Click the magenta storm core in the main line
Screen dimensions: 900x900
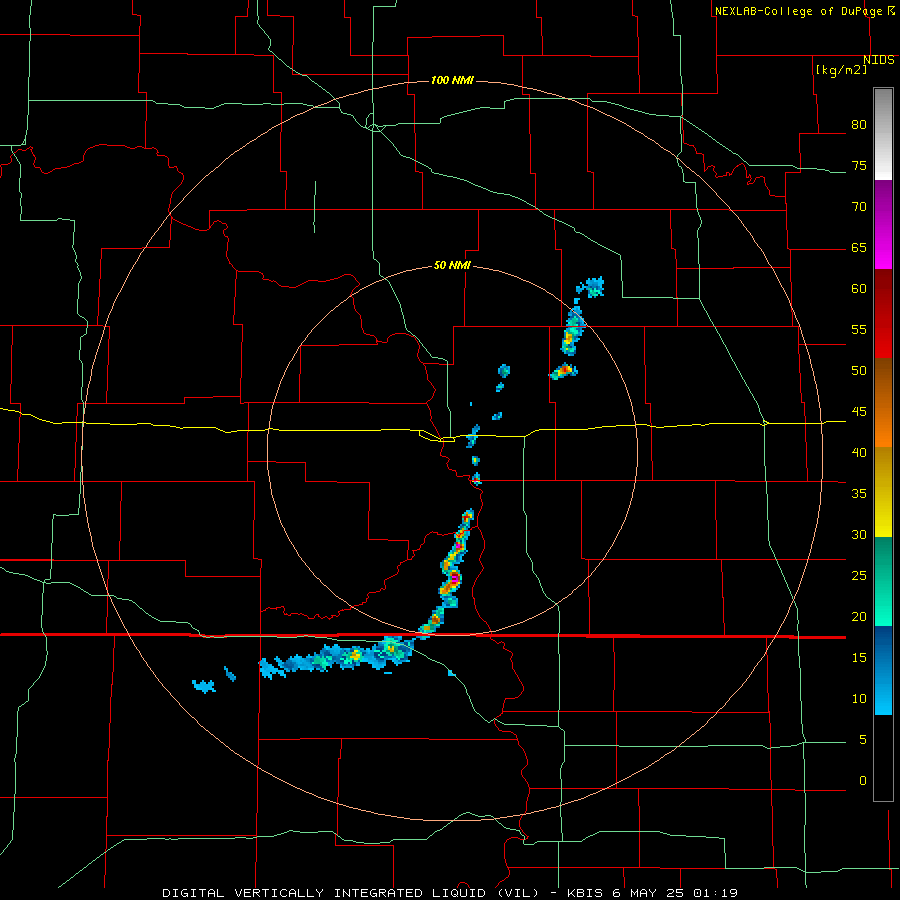coord(454,578)
